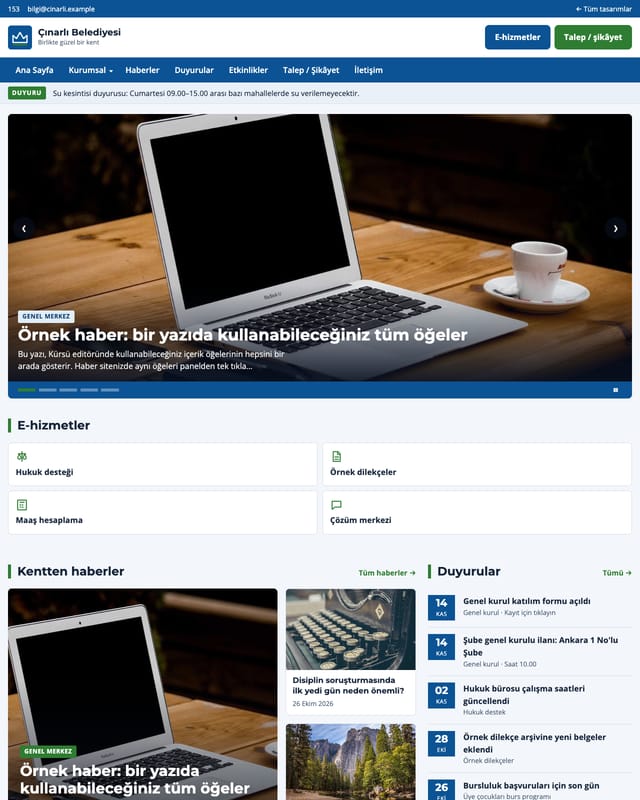The height and width of the screenshot is (800, 640).
Task: Click the 28 EKİ date badge
Action: [x=441, y=743]
